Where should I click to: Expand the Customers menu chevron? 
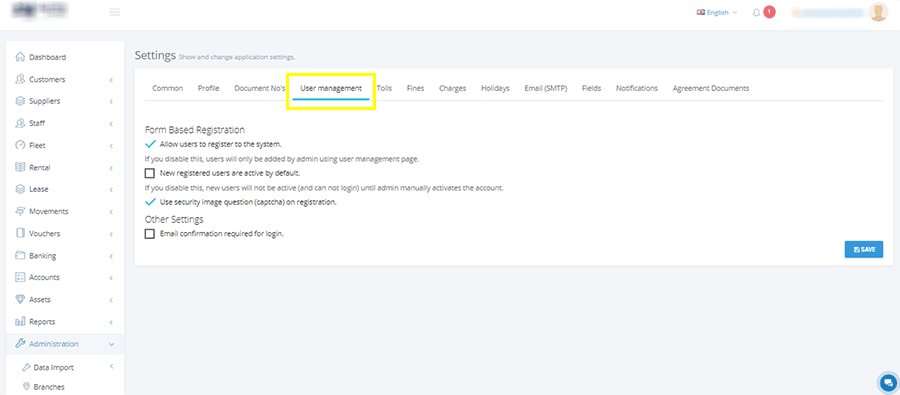111,80
